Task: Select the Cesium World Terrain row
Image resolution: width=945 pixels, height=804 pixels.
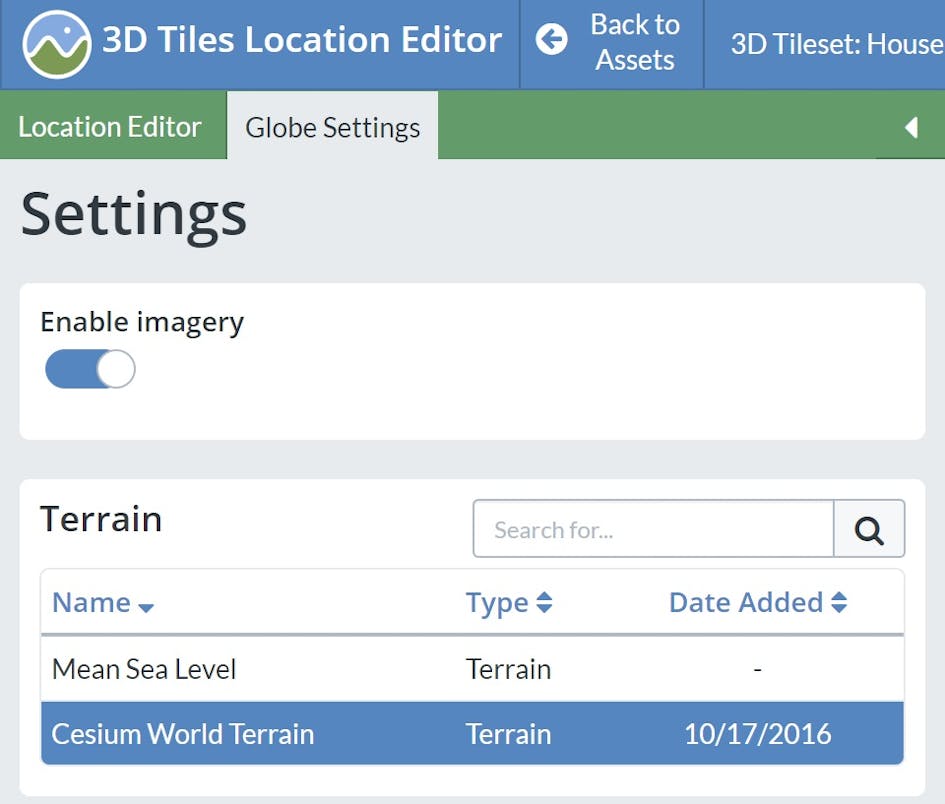Action: click(x=183, y=733)
